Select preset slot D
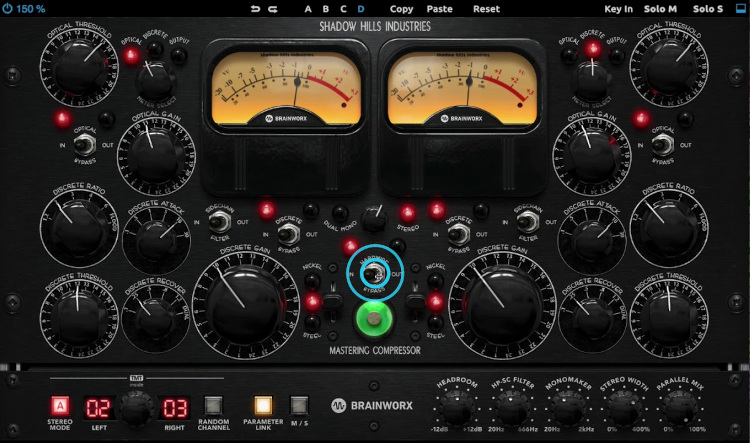750x443 pixels. pos(361,9)
